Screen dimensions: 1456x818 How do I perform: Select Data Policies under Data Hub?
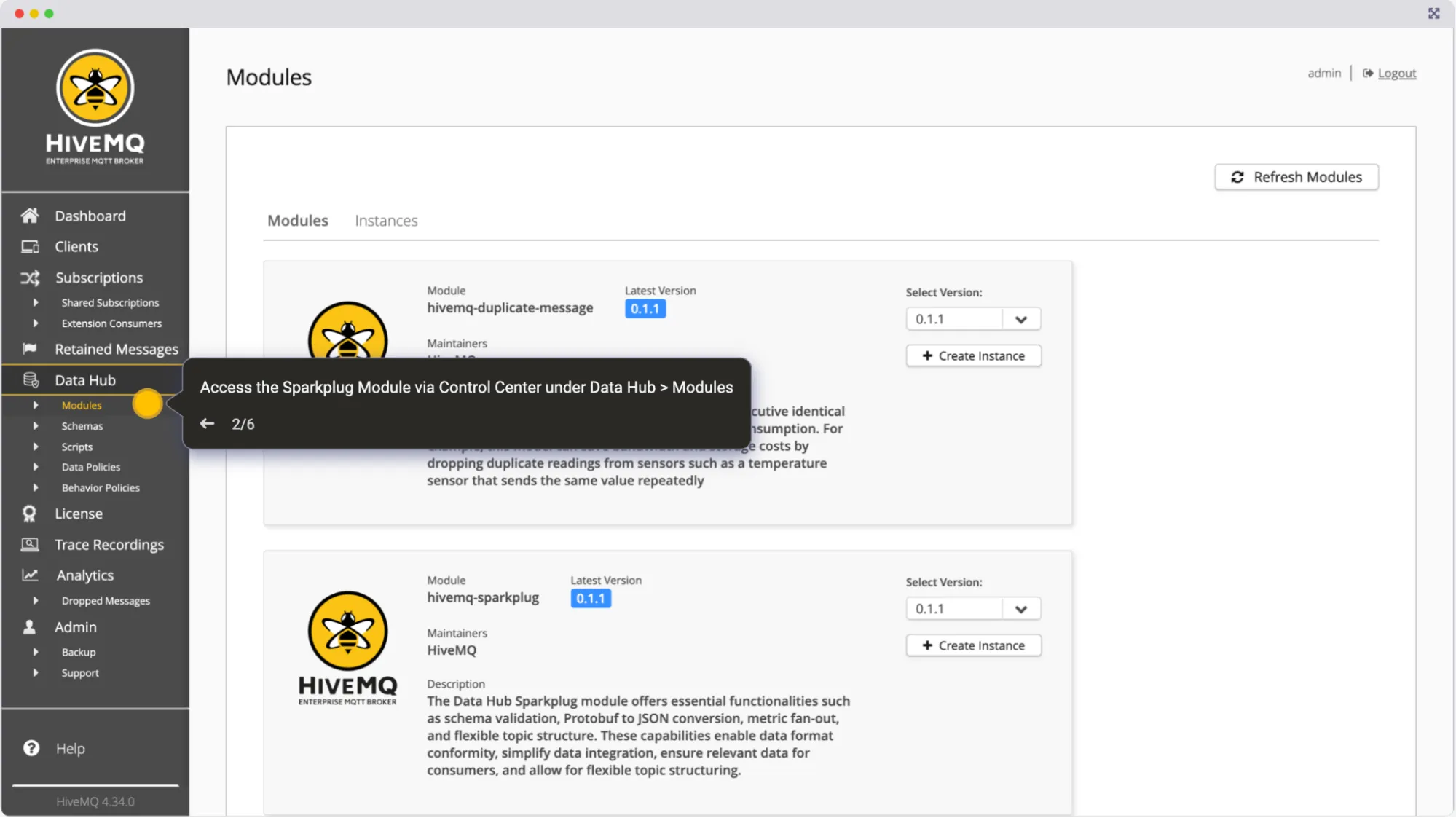pos(91,467)
